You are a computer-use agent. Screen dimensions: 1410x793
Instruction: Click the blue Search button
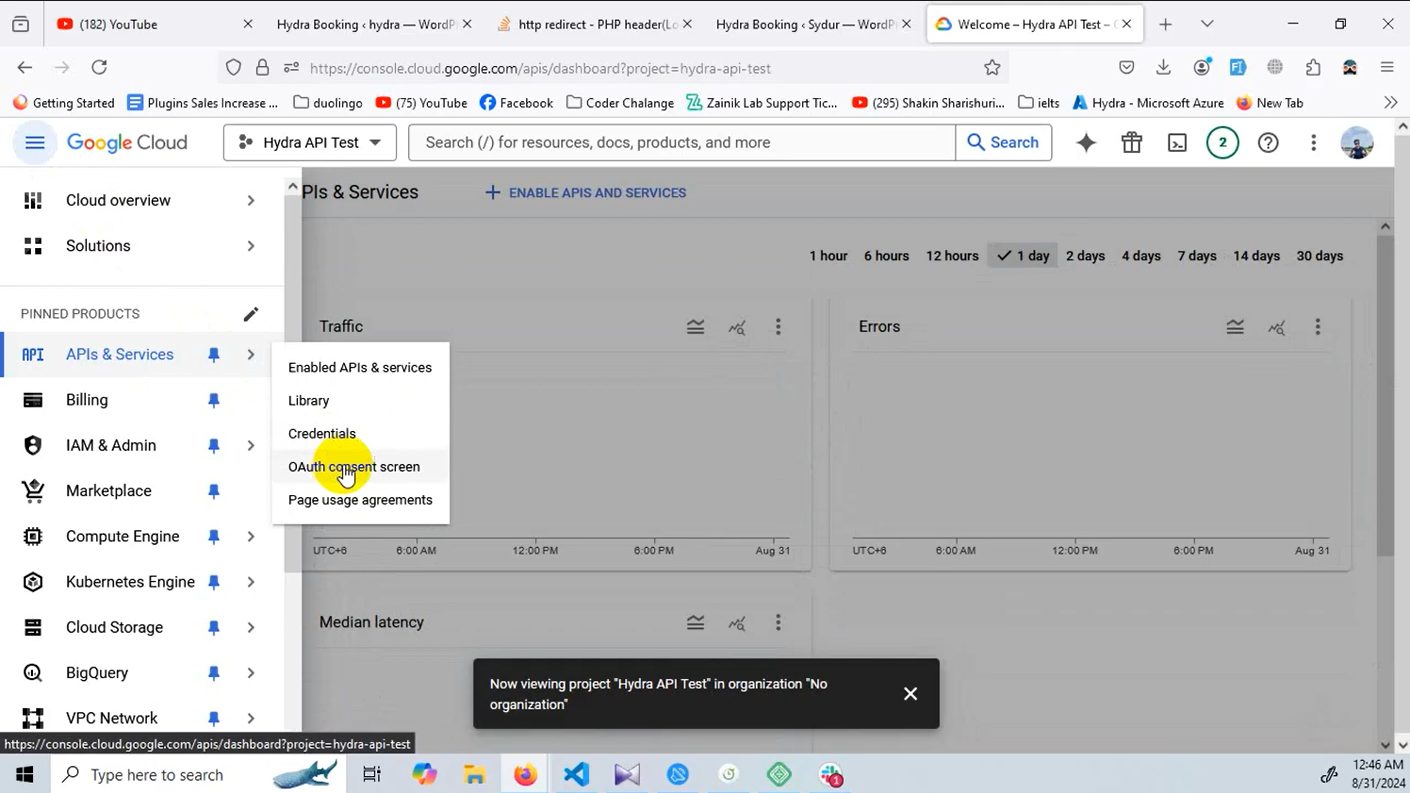tap(1003, 143)
